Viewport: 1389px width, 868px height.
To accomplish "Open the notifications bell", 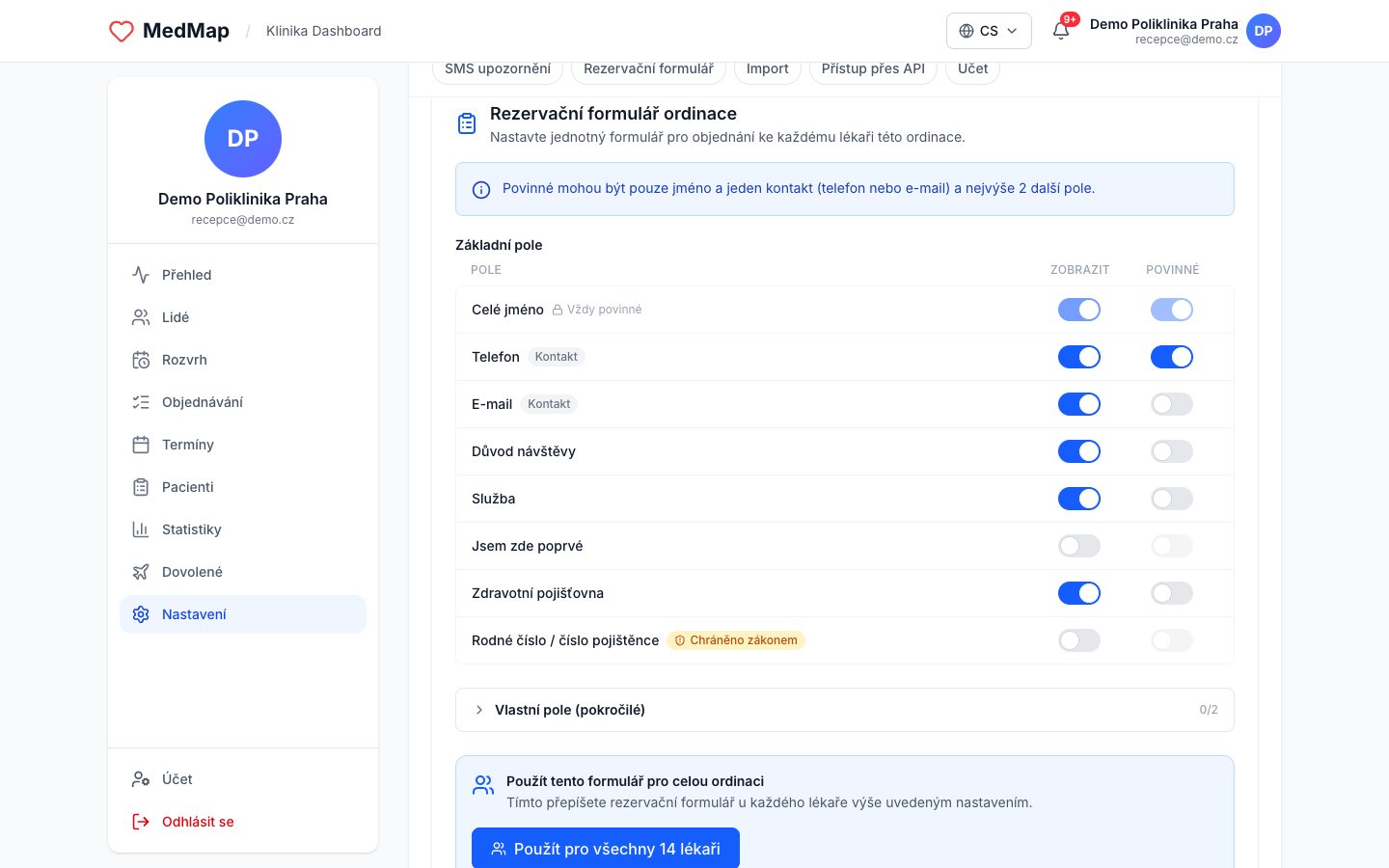I will [x=1061, y=30].
